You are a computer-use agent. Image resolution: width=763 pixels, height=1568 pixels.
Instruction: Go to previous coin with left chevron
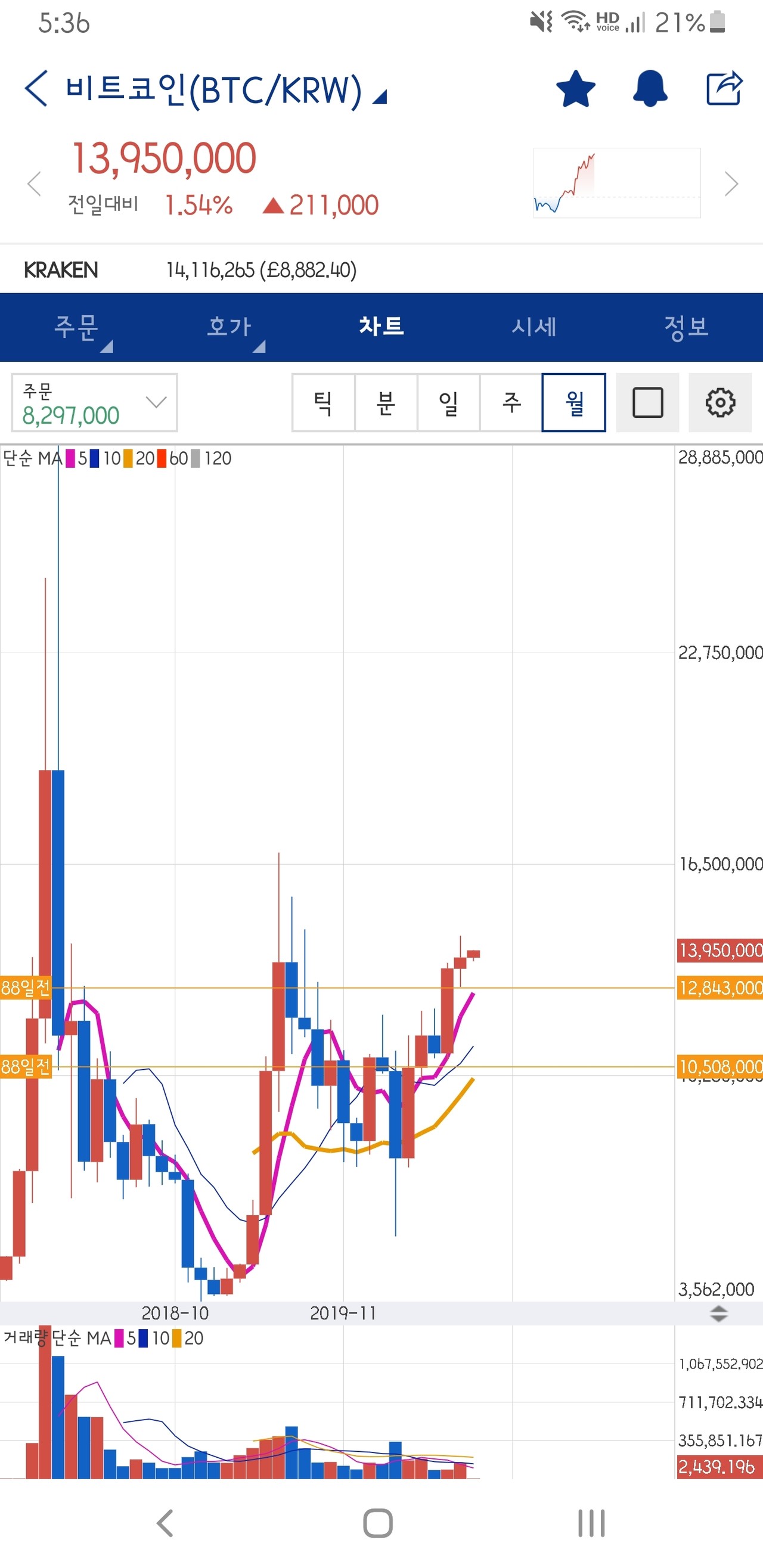34,184
